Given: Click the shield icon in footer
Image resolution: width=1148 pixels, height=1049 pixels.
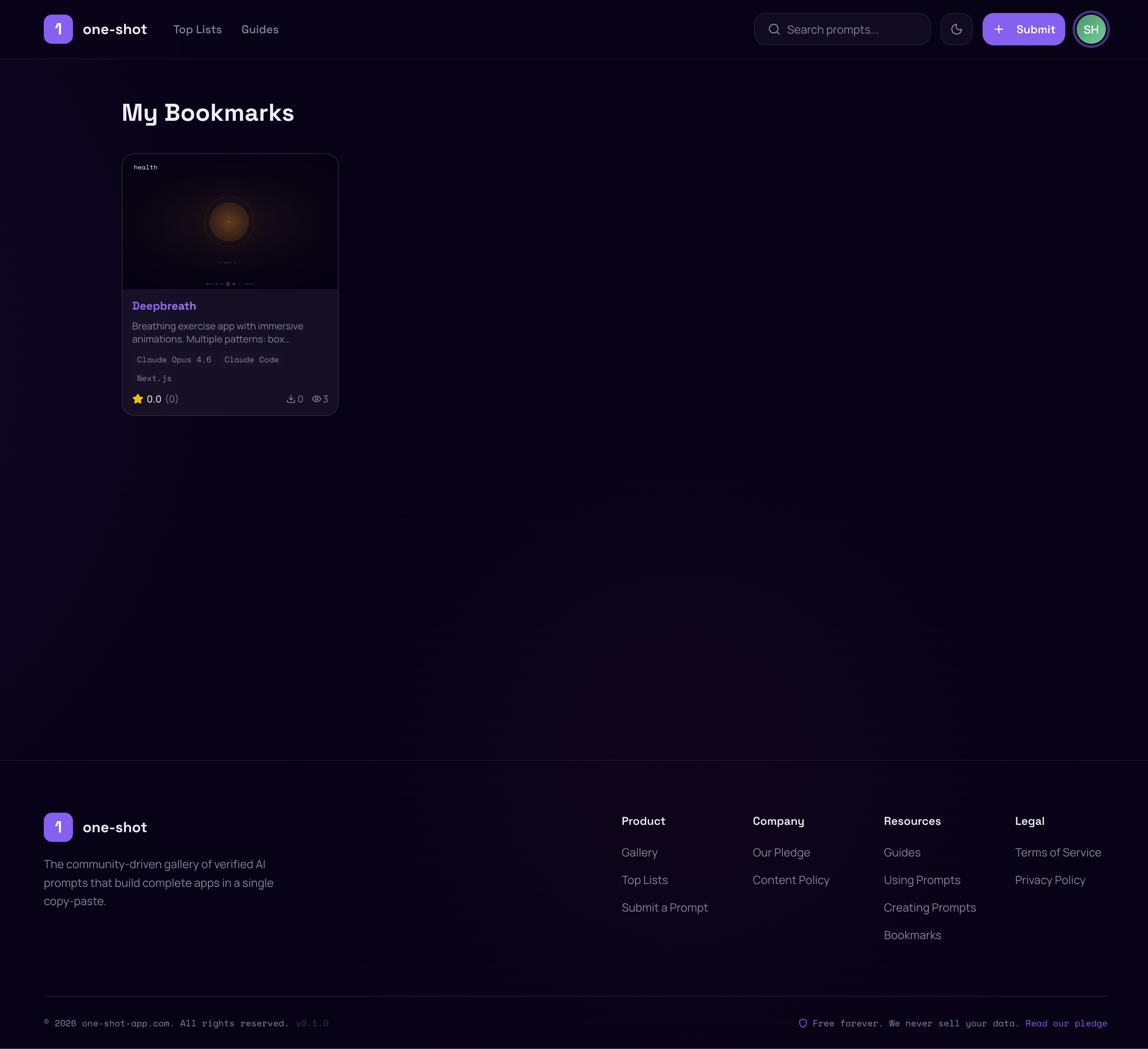Looking at the screenshot, I should (x=802, y=1023).
